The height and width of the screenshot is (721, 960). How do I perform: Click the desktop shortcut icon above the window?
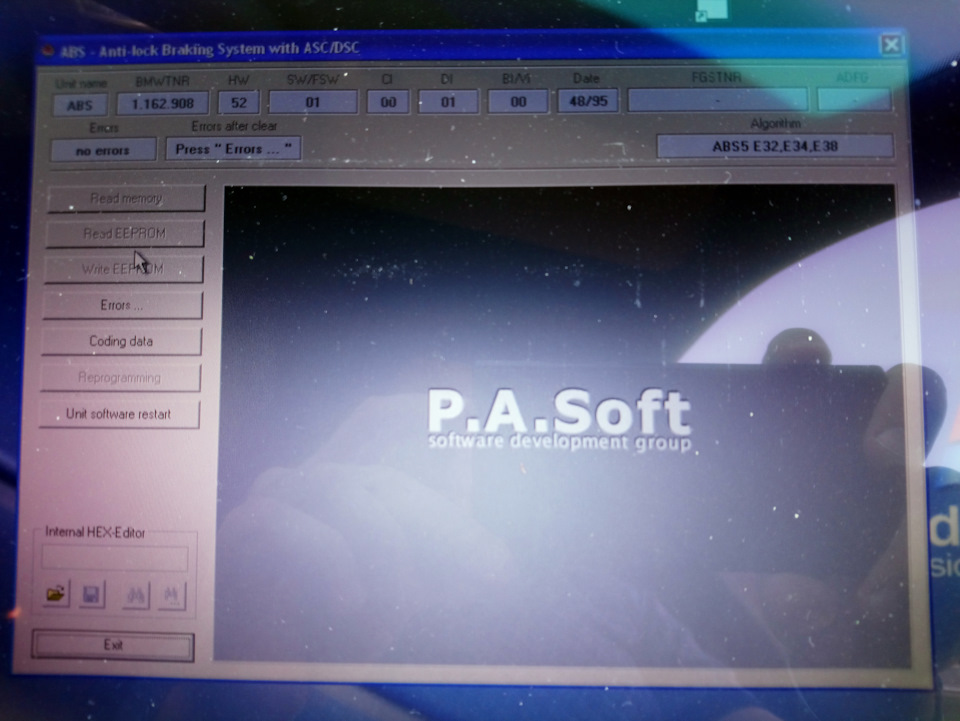tap(712, 10)
